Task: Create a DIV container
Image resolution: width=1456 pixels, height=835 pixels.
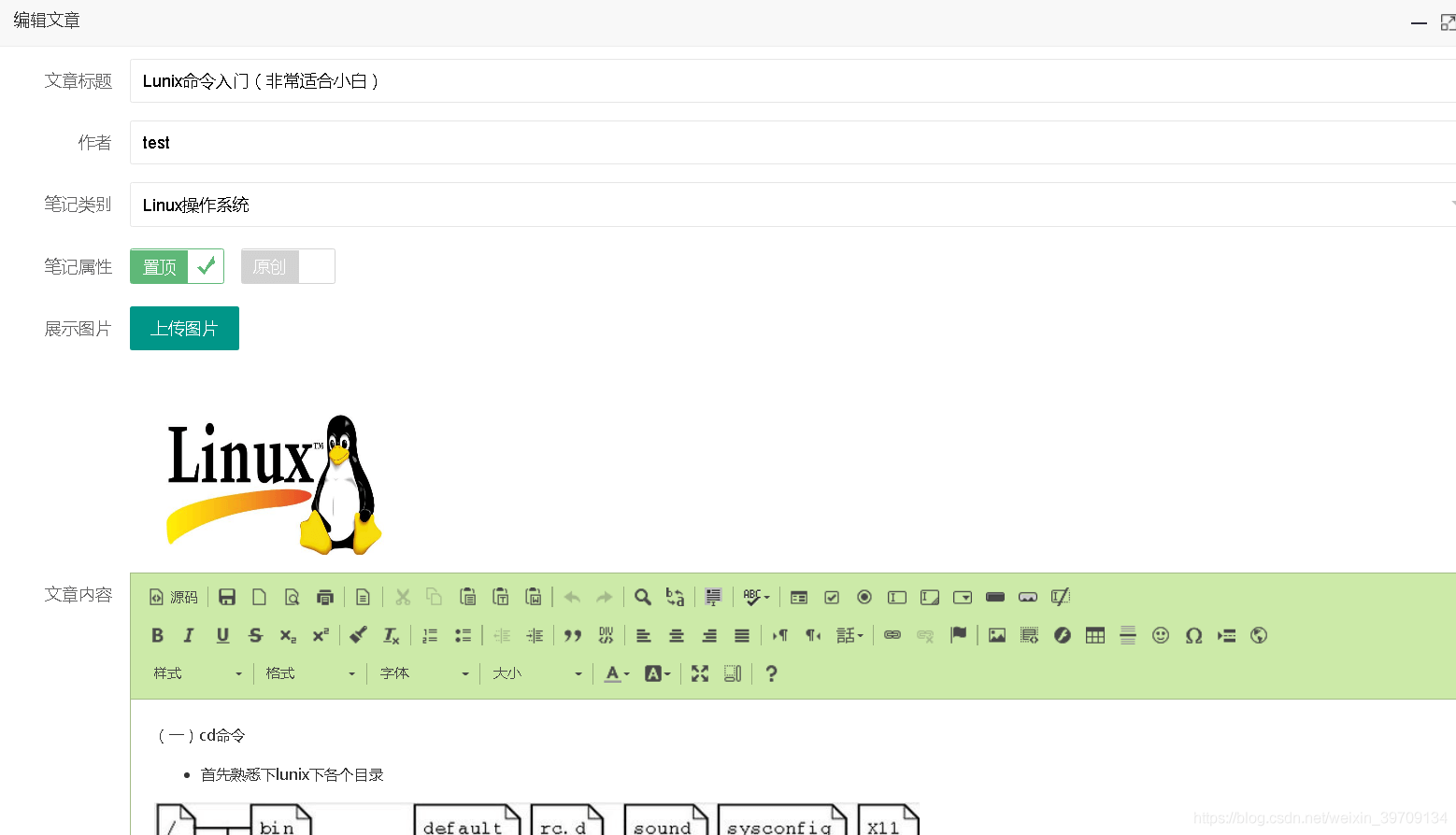Action: 606,635
